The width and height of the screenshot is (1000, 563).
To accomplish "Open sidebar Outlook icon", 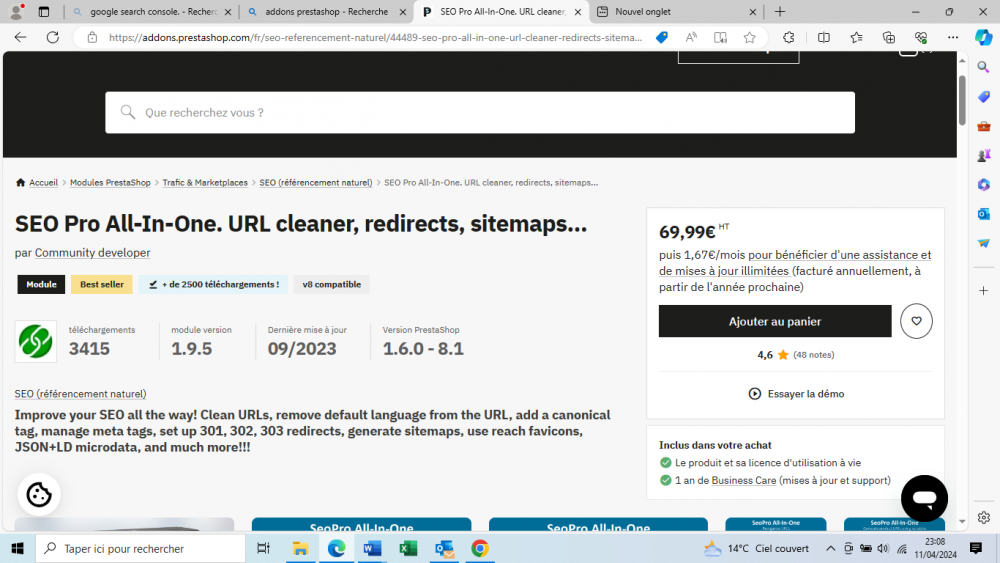I will point(983,214).
